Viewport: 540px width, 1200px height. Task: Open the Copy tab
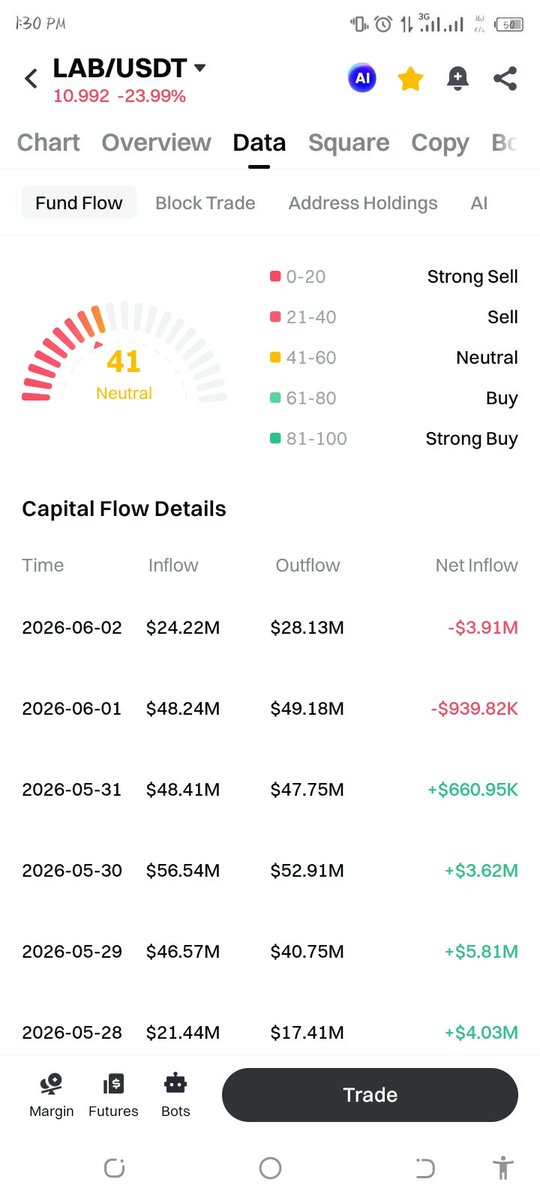440,143
